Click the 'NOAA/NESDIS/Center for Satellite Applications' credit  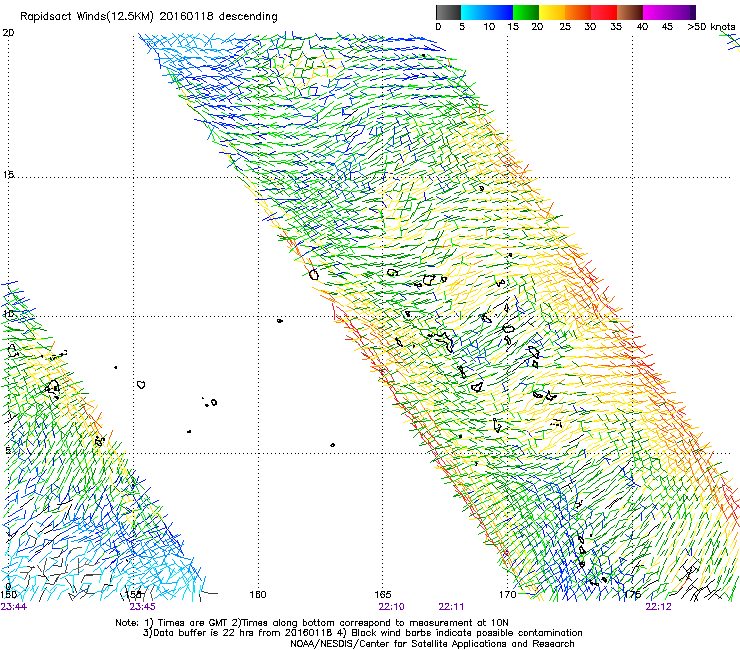click(x=400, y=644)
